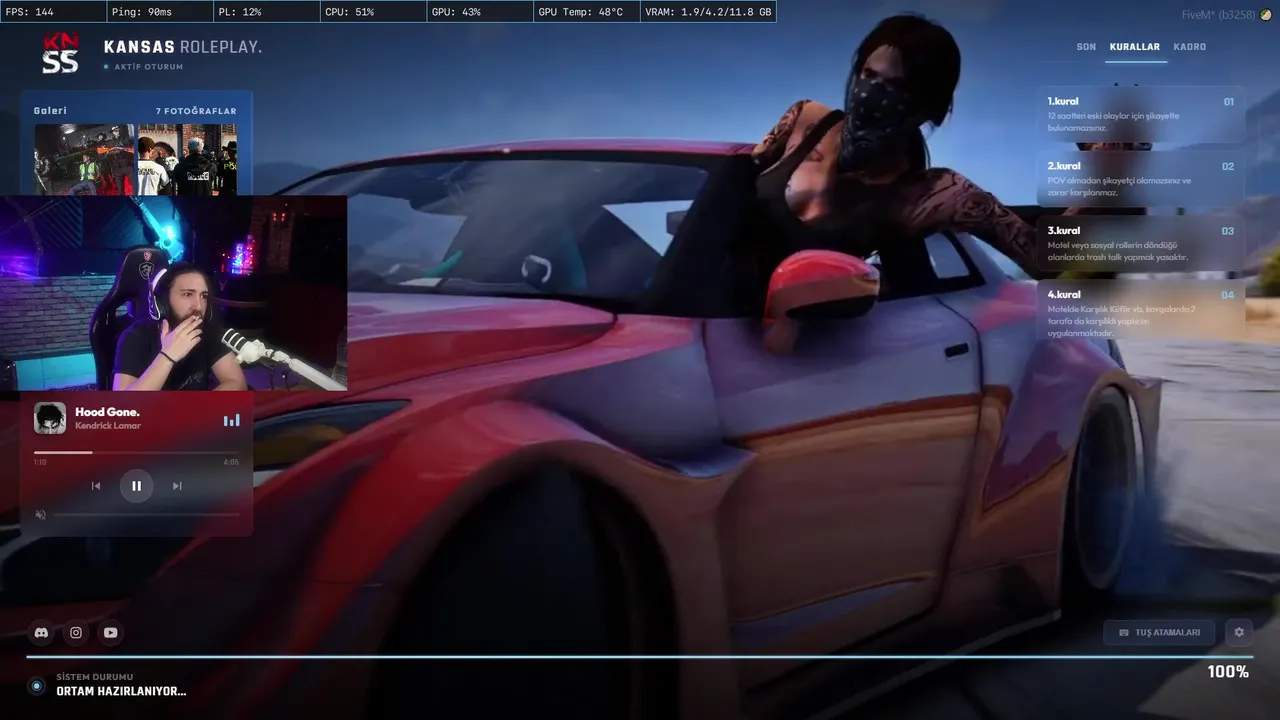Click the Kansas Roleplay KNSS logo
This screenshot has width=1280, height=720.
point(60,54)
